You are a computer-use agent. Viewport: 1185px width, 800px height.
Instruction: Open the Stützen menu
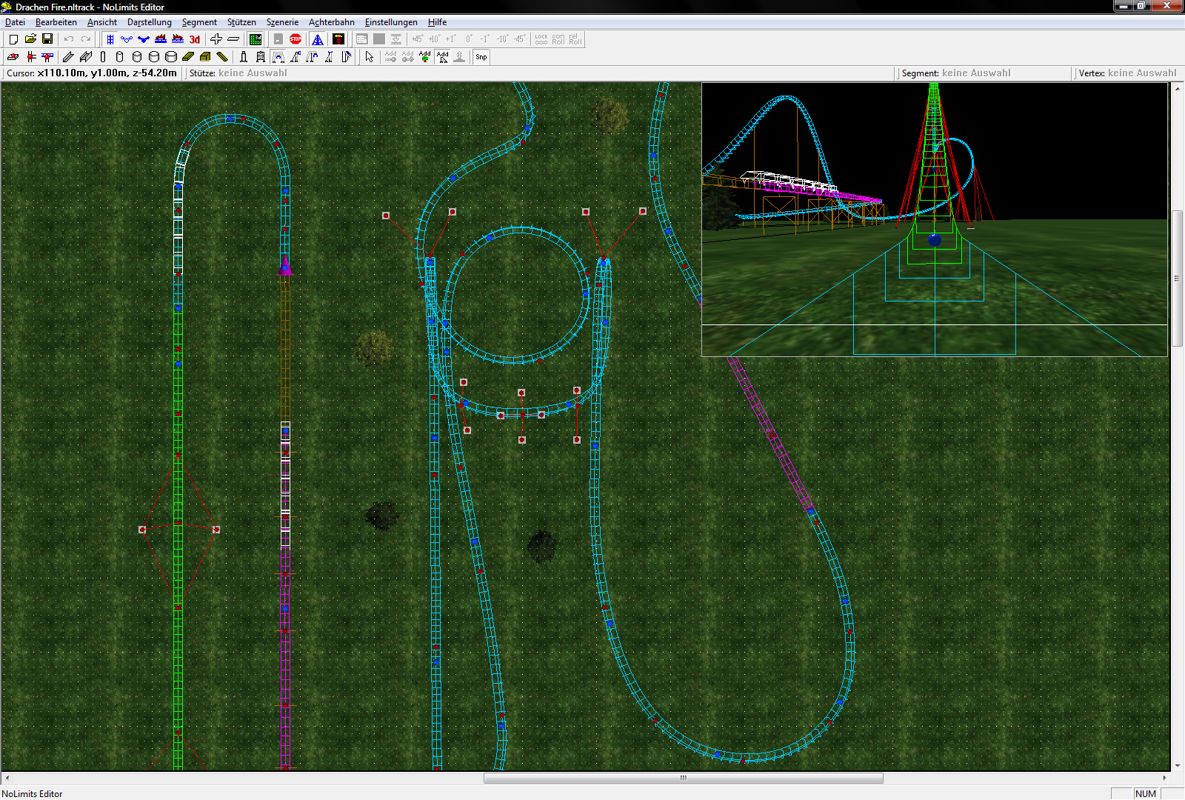point(241,22)
